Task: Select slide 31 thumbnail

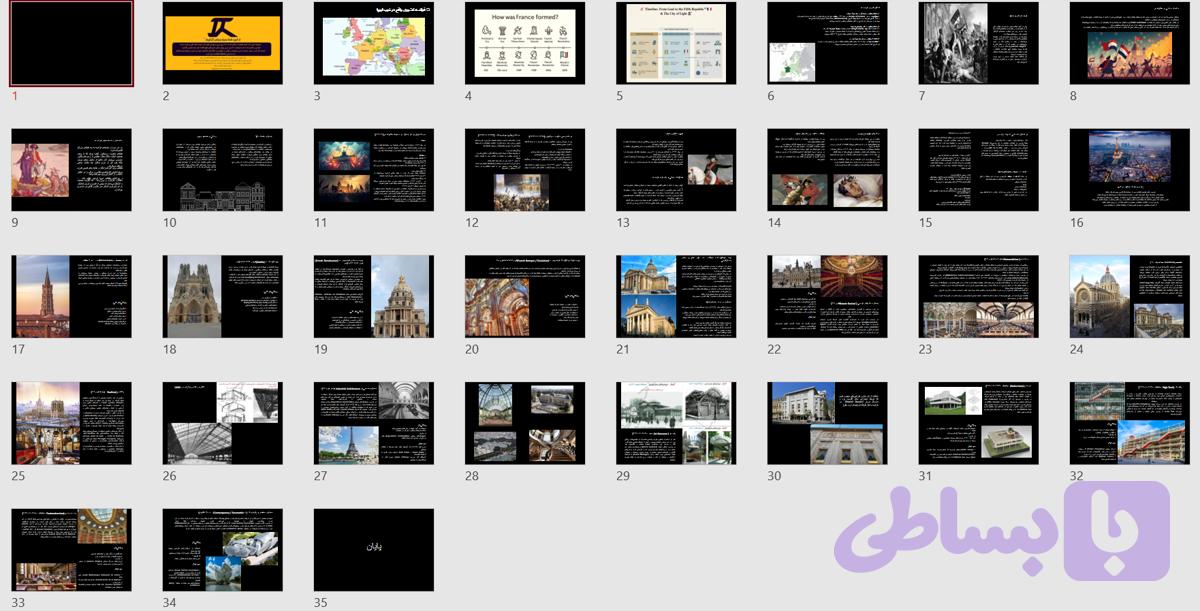Action: point(979,423)
